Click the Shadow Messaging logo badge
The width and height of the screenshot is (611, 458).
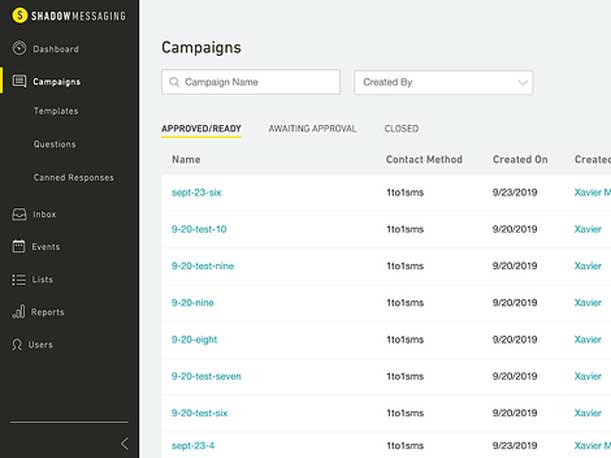[x=20, y=16]
